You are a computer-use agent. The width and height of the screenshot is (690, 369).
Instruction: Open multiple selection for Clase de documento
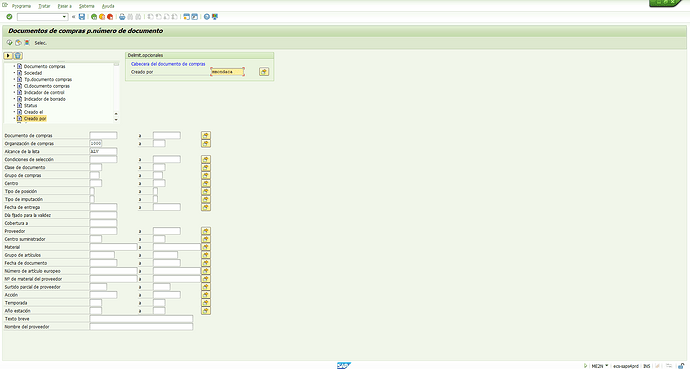tap(206, 167)
